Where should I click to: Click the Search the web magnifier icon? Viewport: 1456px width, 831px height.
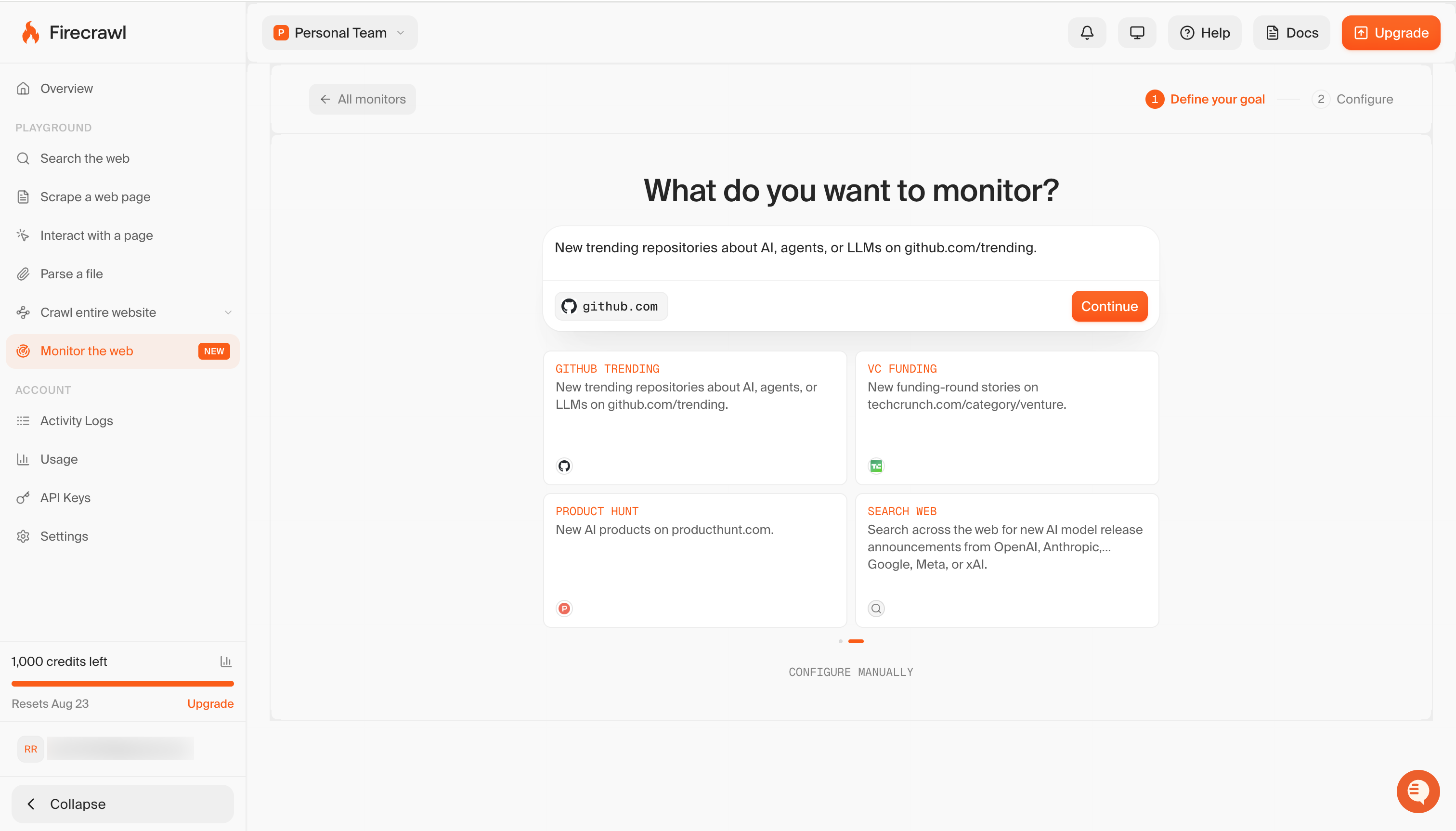click(23, 158)
